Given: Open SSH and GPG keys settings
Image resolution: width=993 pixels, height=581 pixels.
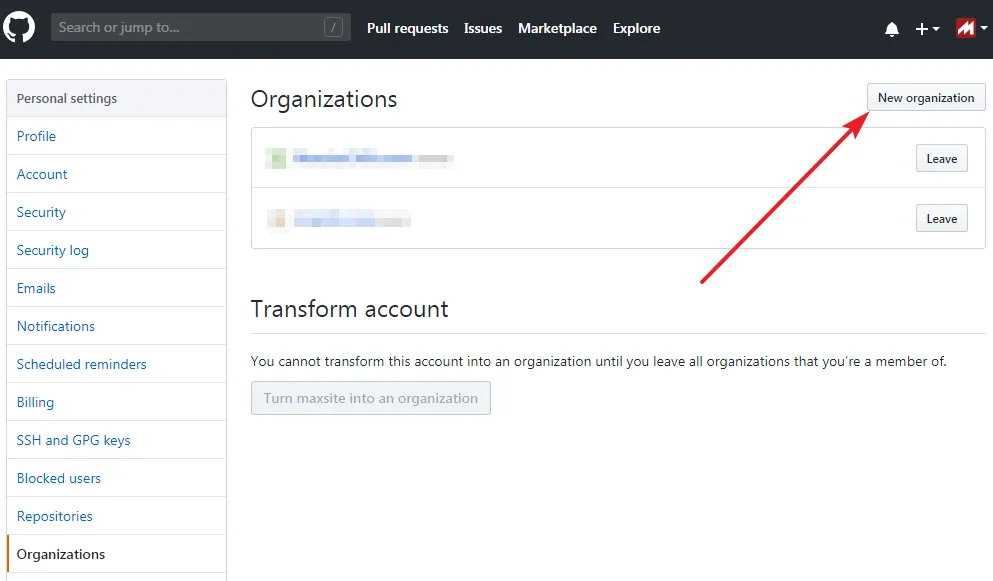Looking at the screenshot, I should pos(72,440).
